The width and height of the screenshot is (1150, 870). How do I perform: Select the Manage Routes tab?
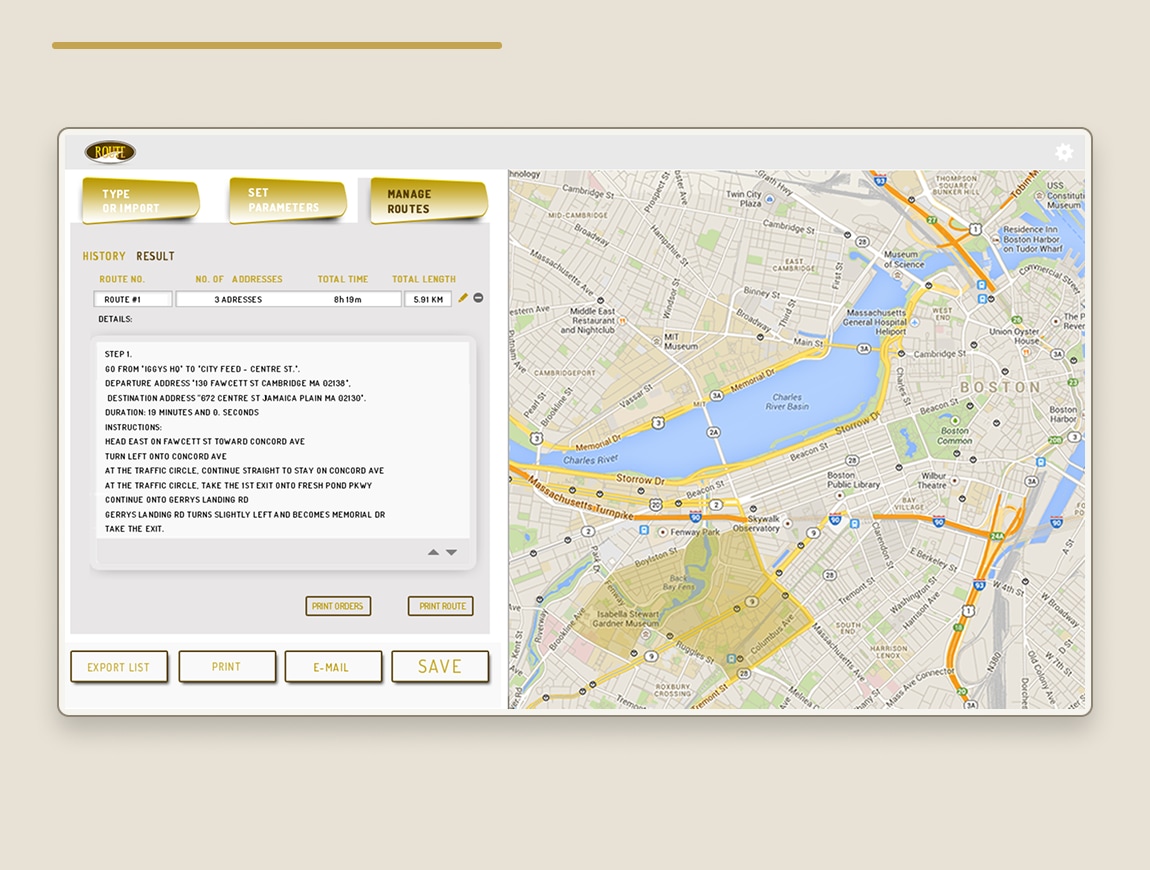429,200
